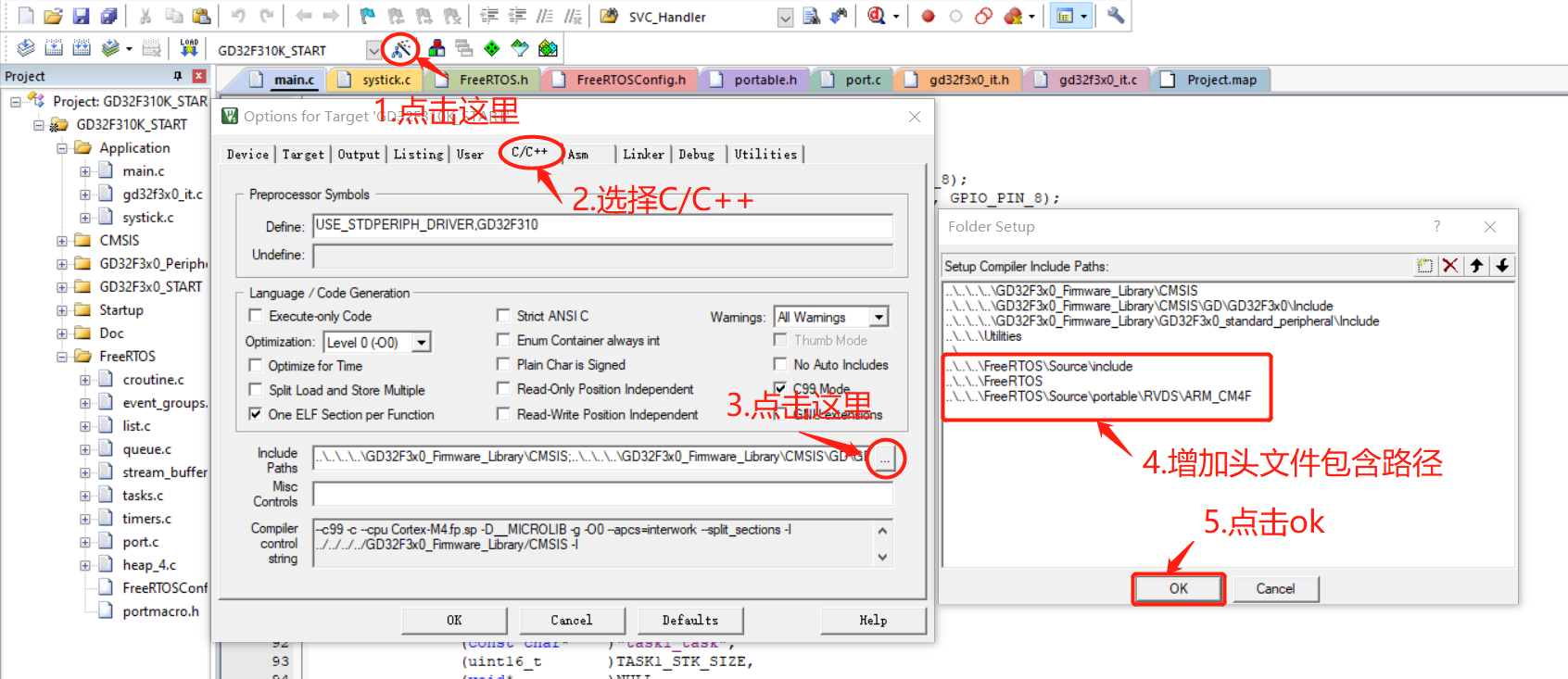Switch to the Linker tab
The image size is (1568, 679).
coord(643,154)
